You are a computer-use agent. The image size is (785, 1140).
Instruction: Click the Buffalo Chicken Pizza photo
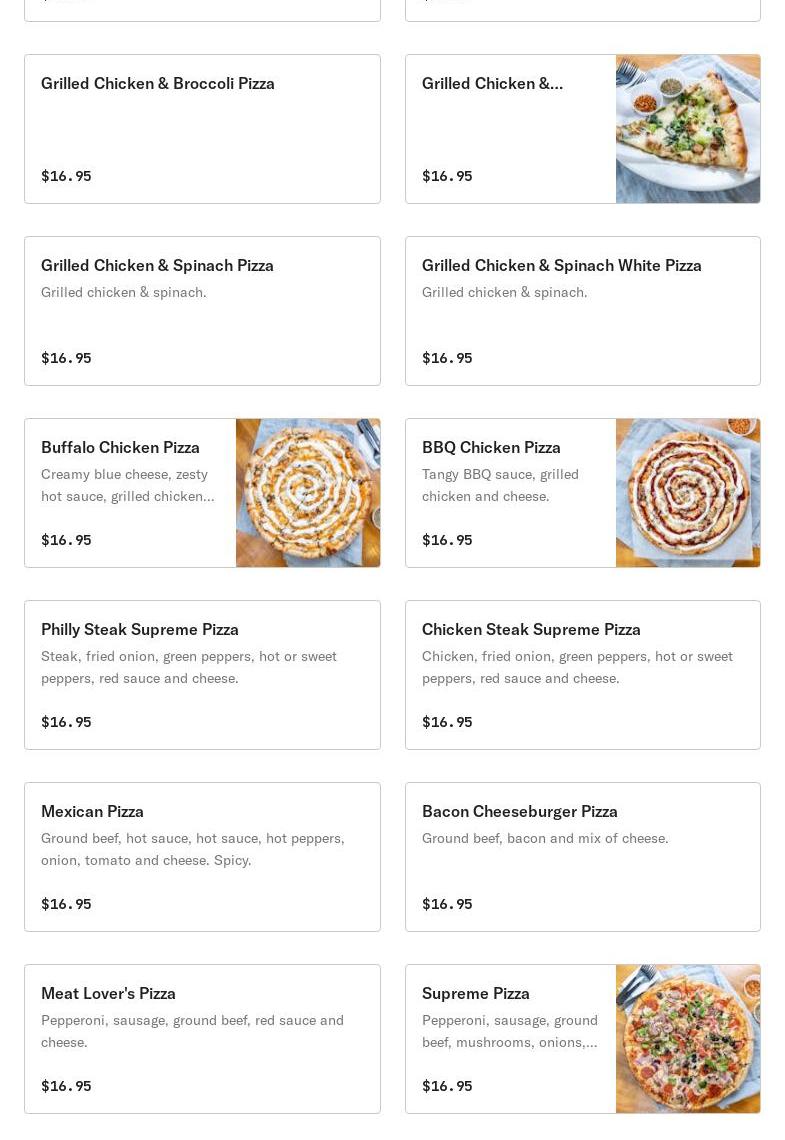[308, 493]
